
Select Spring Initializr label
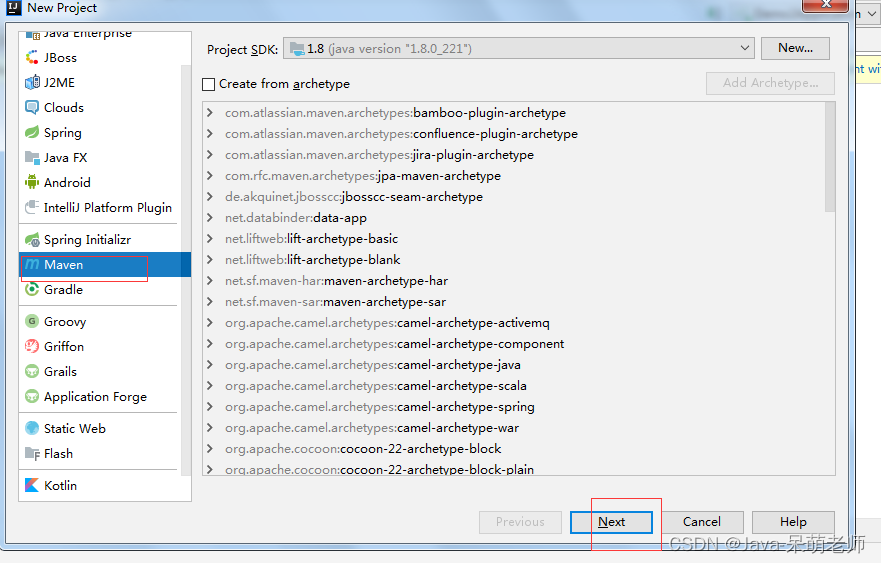point(87,240)
